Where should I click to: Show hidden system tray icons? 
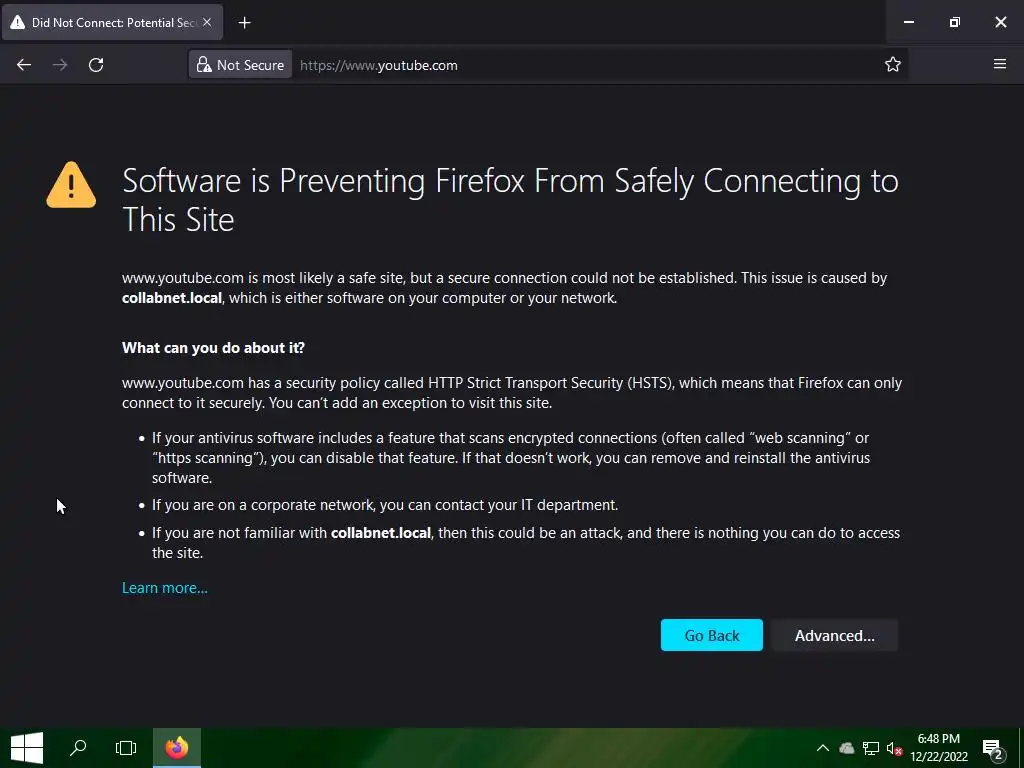(x=822, y=748)
